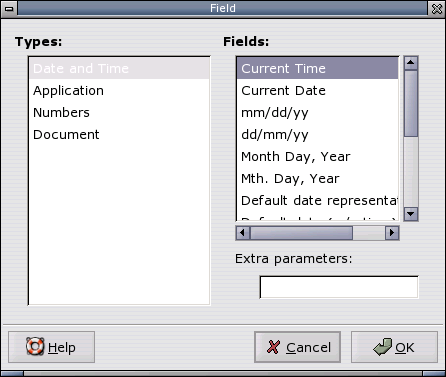
Task: Click the Help button with lifebuoy icon
Action: [51, 347]
